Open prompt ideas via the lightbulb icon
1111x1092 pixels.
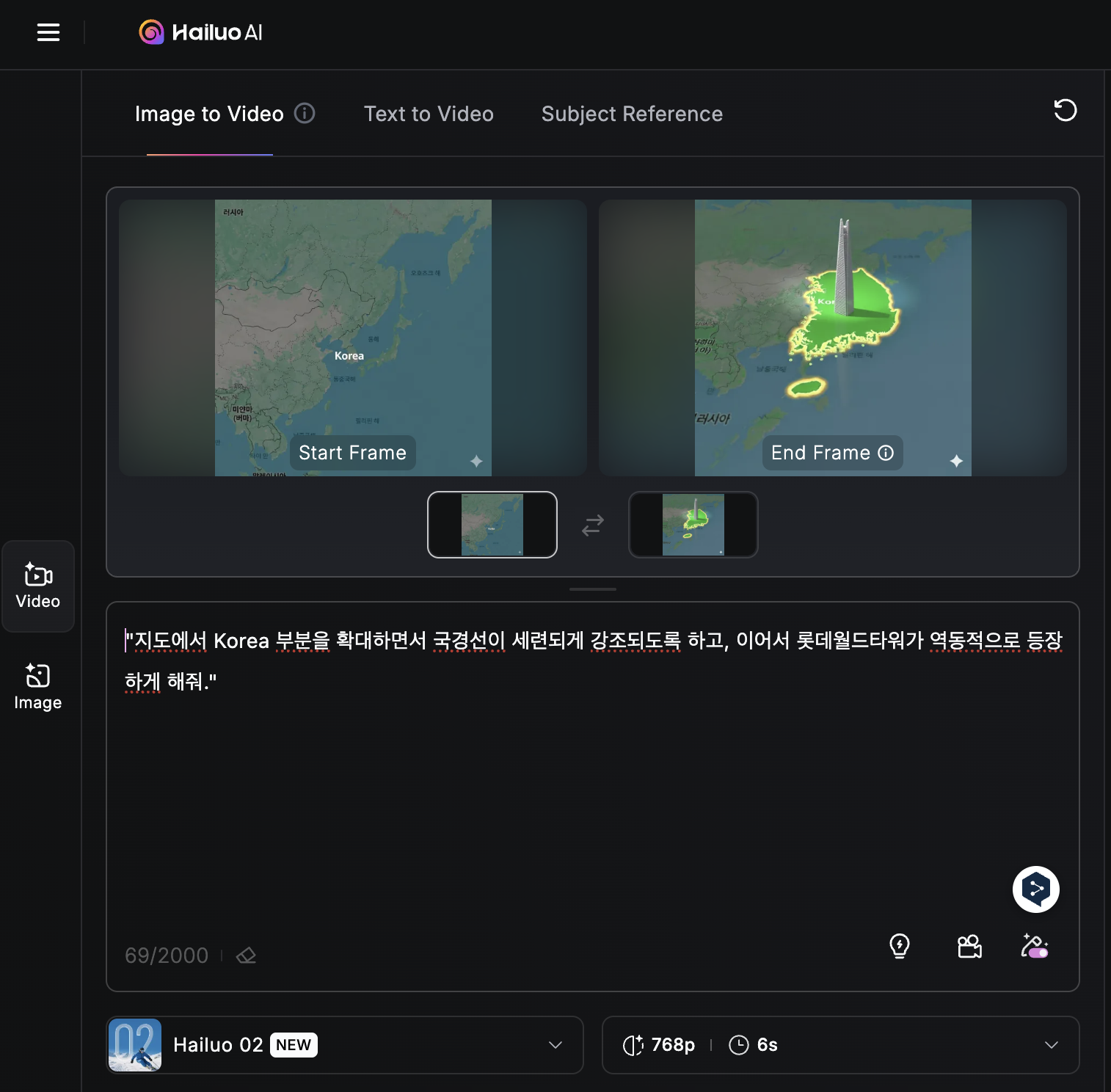coord(900,947)
